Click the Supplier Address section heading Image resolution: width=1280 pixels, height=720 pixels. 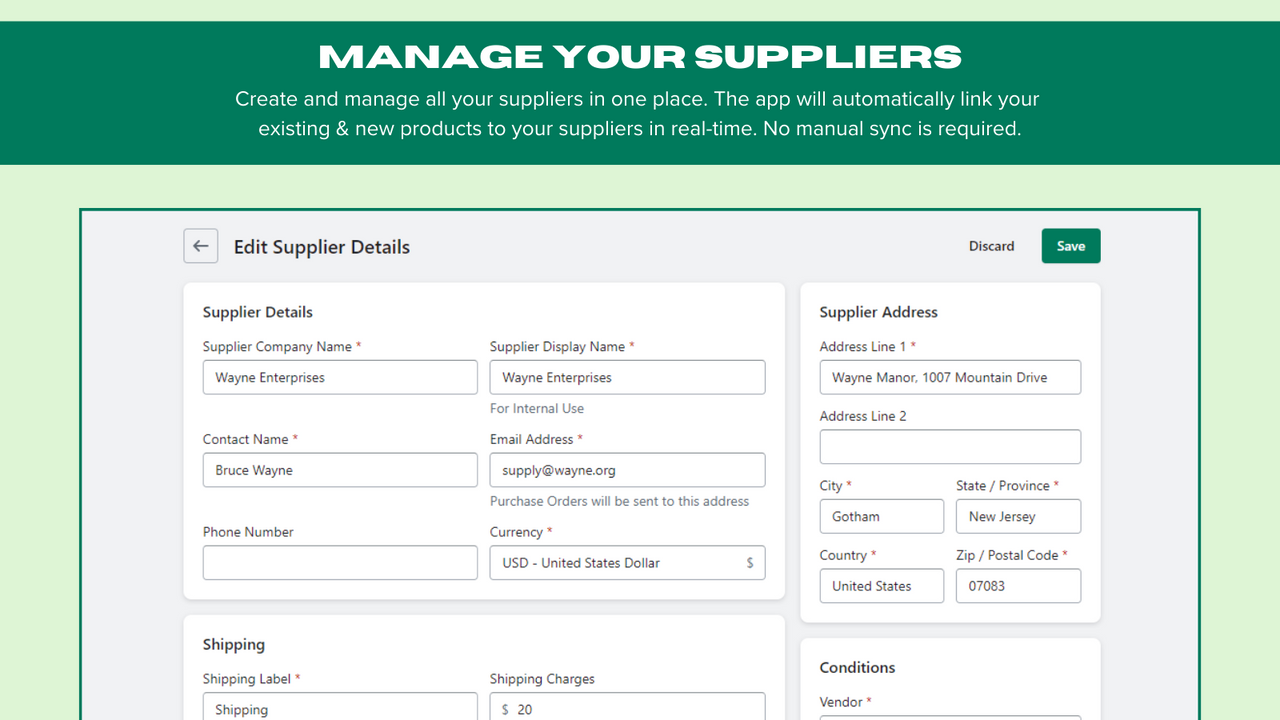[877, 312]
